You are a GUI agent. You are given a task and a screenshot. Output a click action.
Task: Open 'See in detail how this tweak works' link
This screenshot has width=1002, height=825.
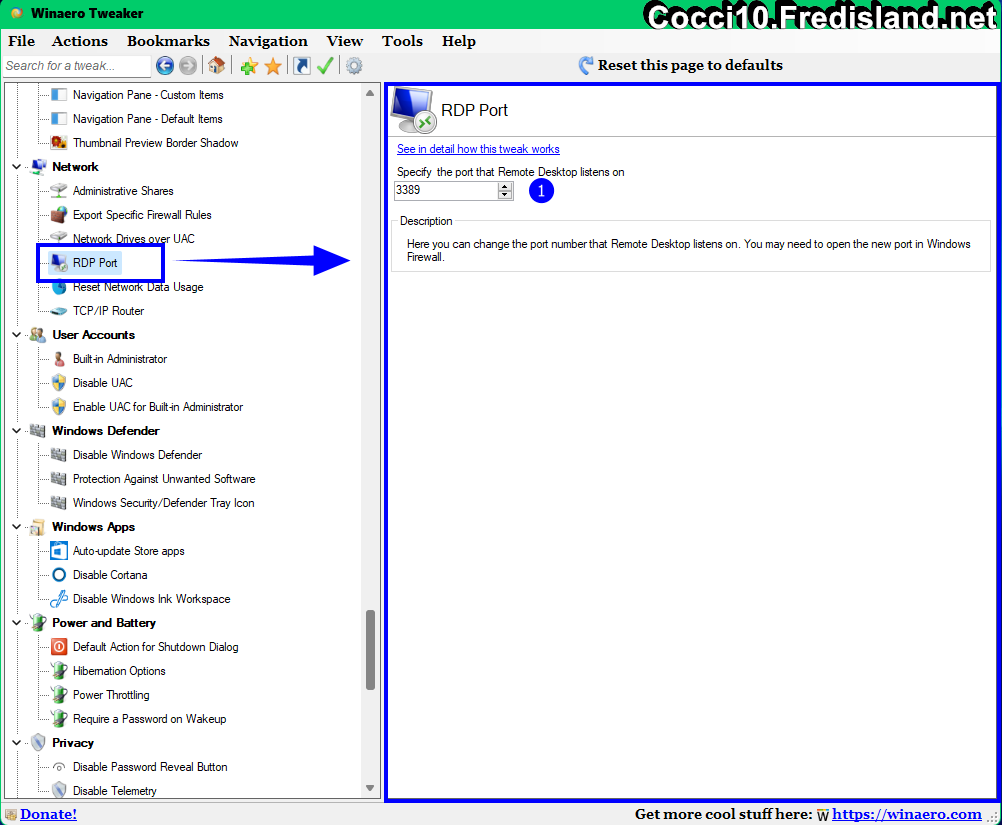click(x=478, y=149)
